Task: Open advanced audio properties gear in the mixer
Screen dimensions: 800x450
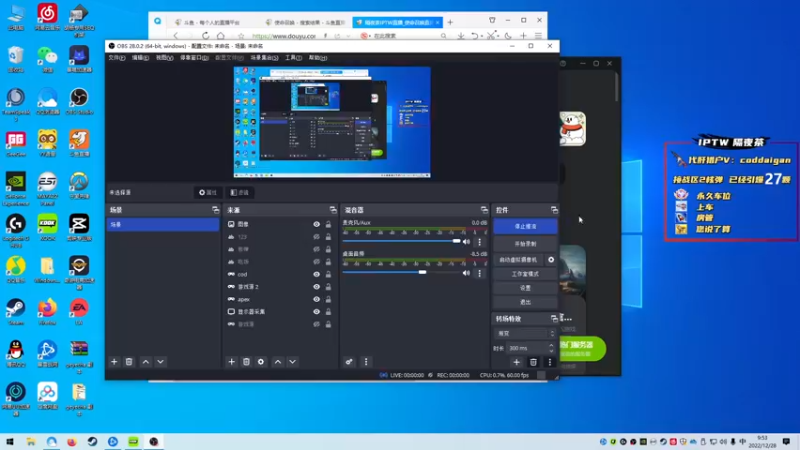Action: (349, 362)
